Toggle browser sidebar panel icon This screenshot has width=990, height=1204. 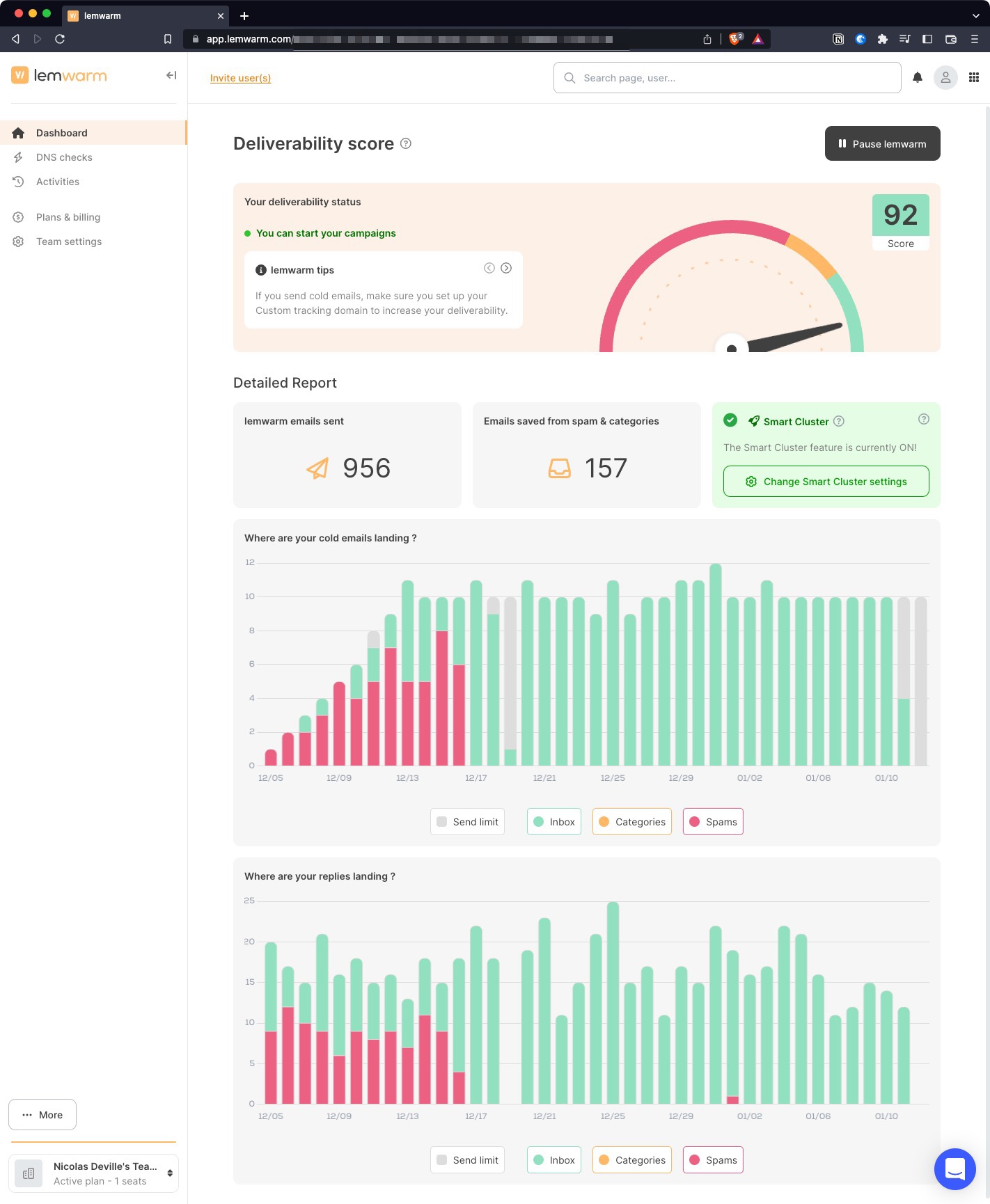927,39
